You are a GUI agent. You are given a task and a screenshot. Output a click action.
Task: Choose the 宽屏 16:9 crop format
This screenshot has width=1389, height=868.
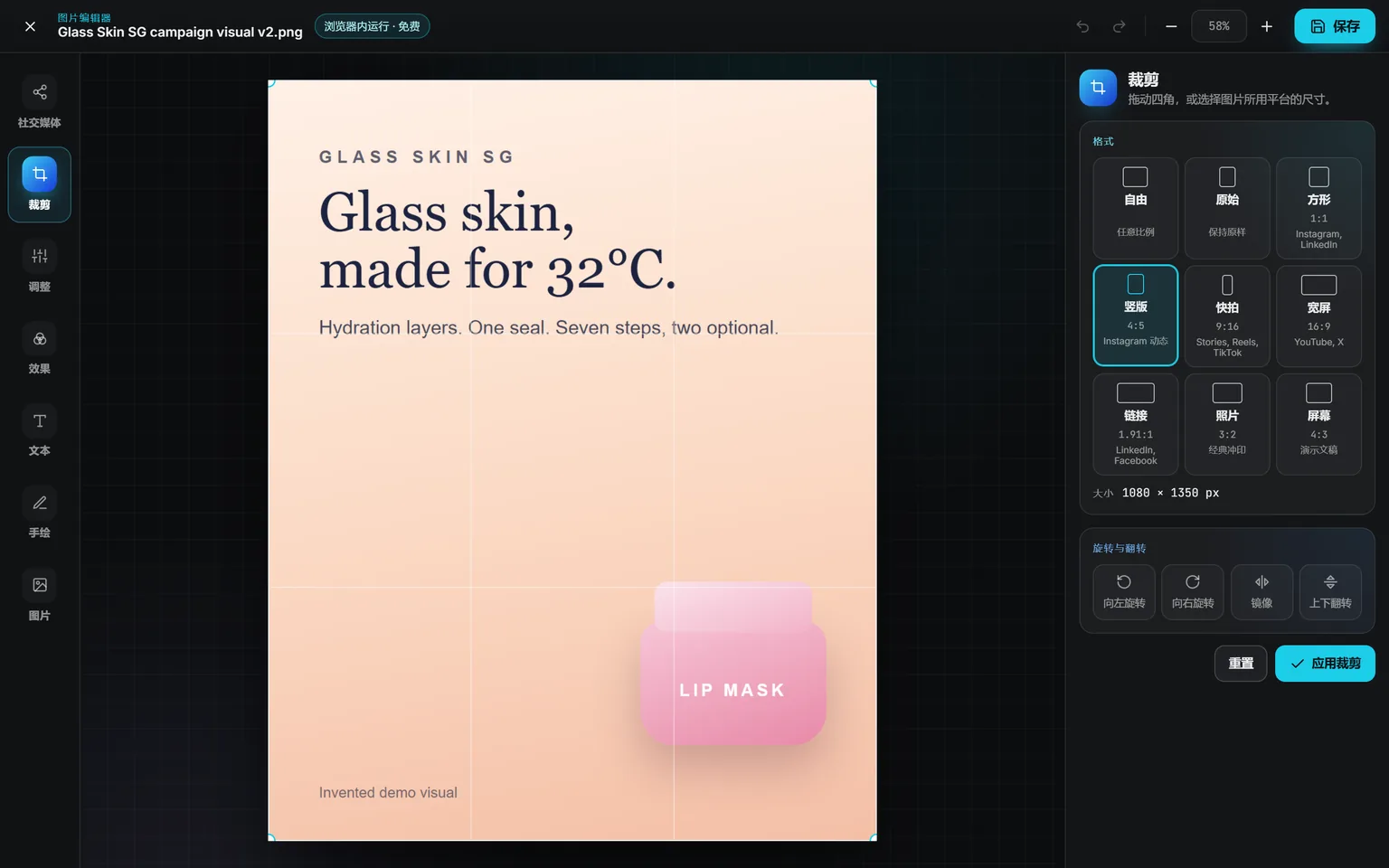1318,316
